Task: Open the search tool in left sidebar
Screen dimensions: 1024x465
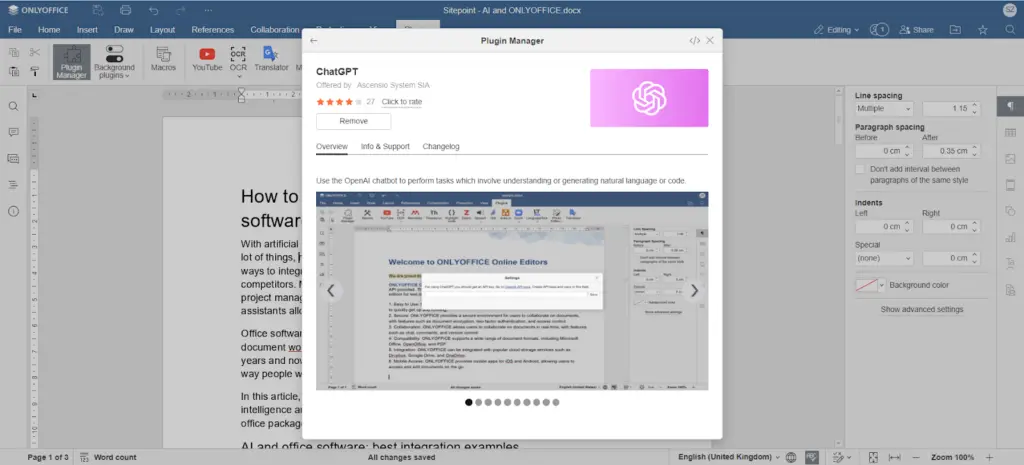Action: pyautogui.click(x=14, y=106)
